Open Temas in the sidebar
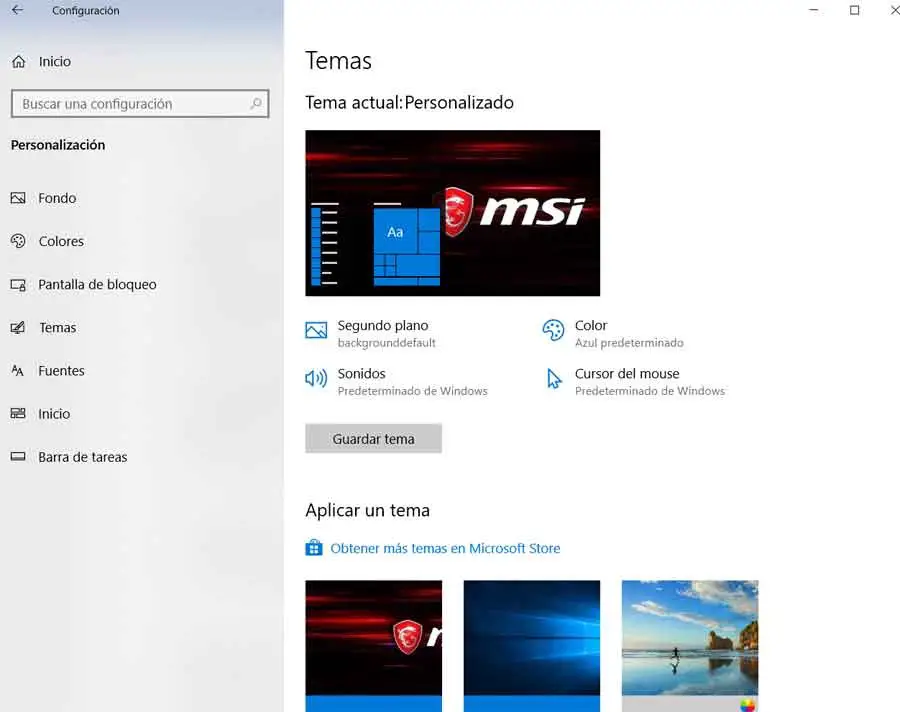Image resolution: width=900 pixels, height=712 pixels. pyautogui.click(x=57, y=328)
